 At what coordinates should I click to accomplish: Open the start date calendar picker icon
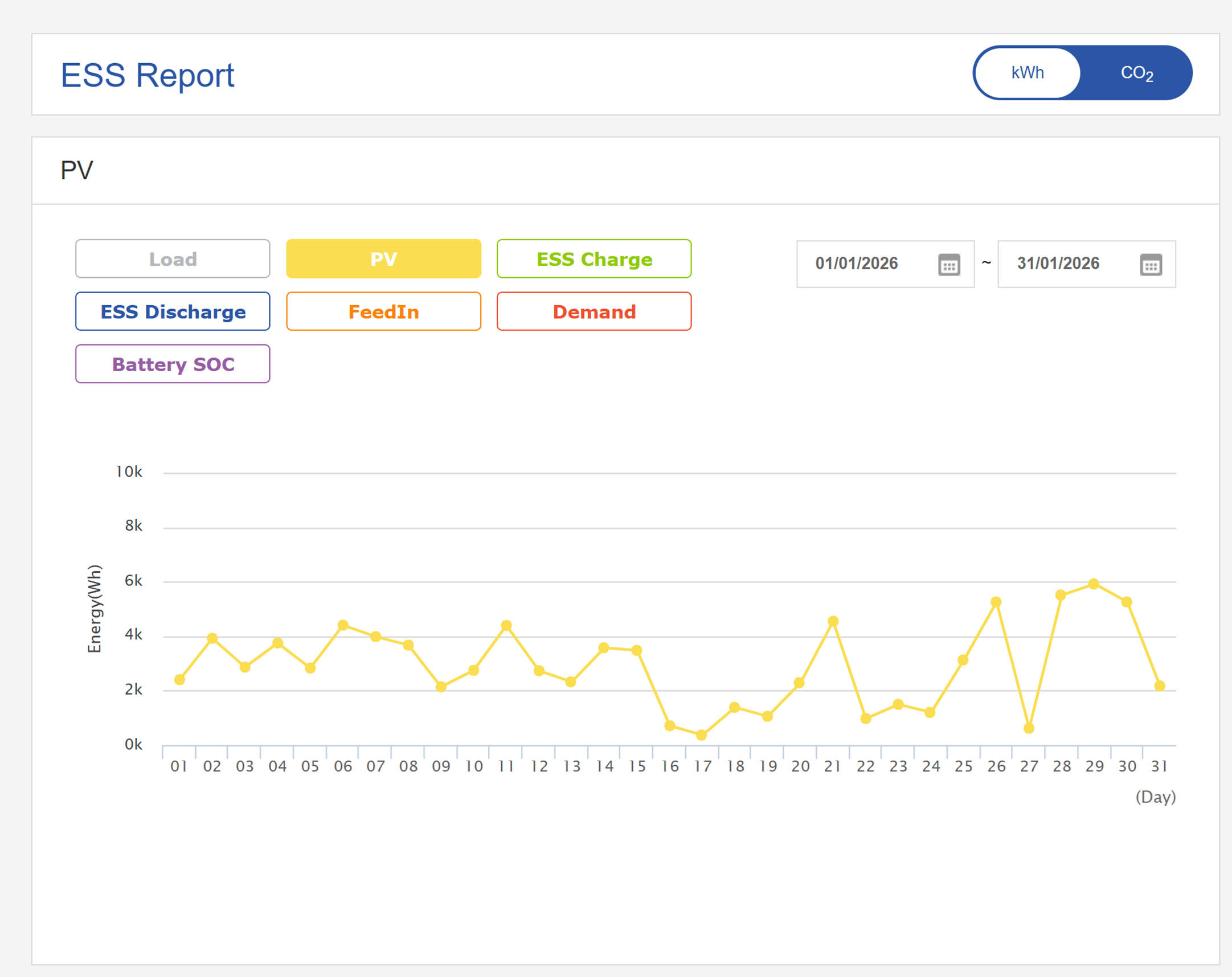coord(948,265)
